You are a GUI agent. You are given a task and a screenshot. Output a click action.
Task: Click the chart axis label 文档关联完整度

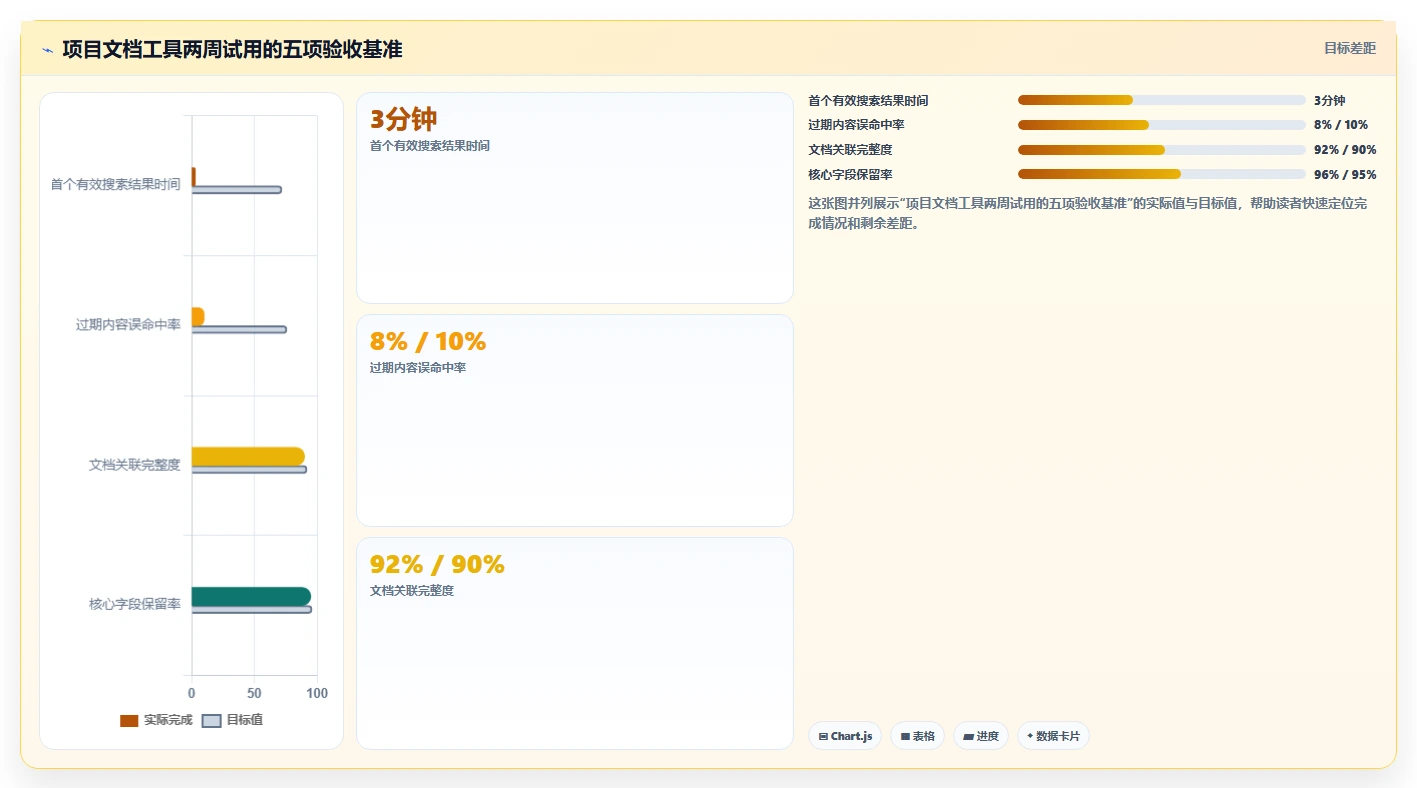pyautogui.click(x=135, y=465)
